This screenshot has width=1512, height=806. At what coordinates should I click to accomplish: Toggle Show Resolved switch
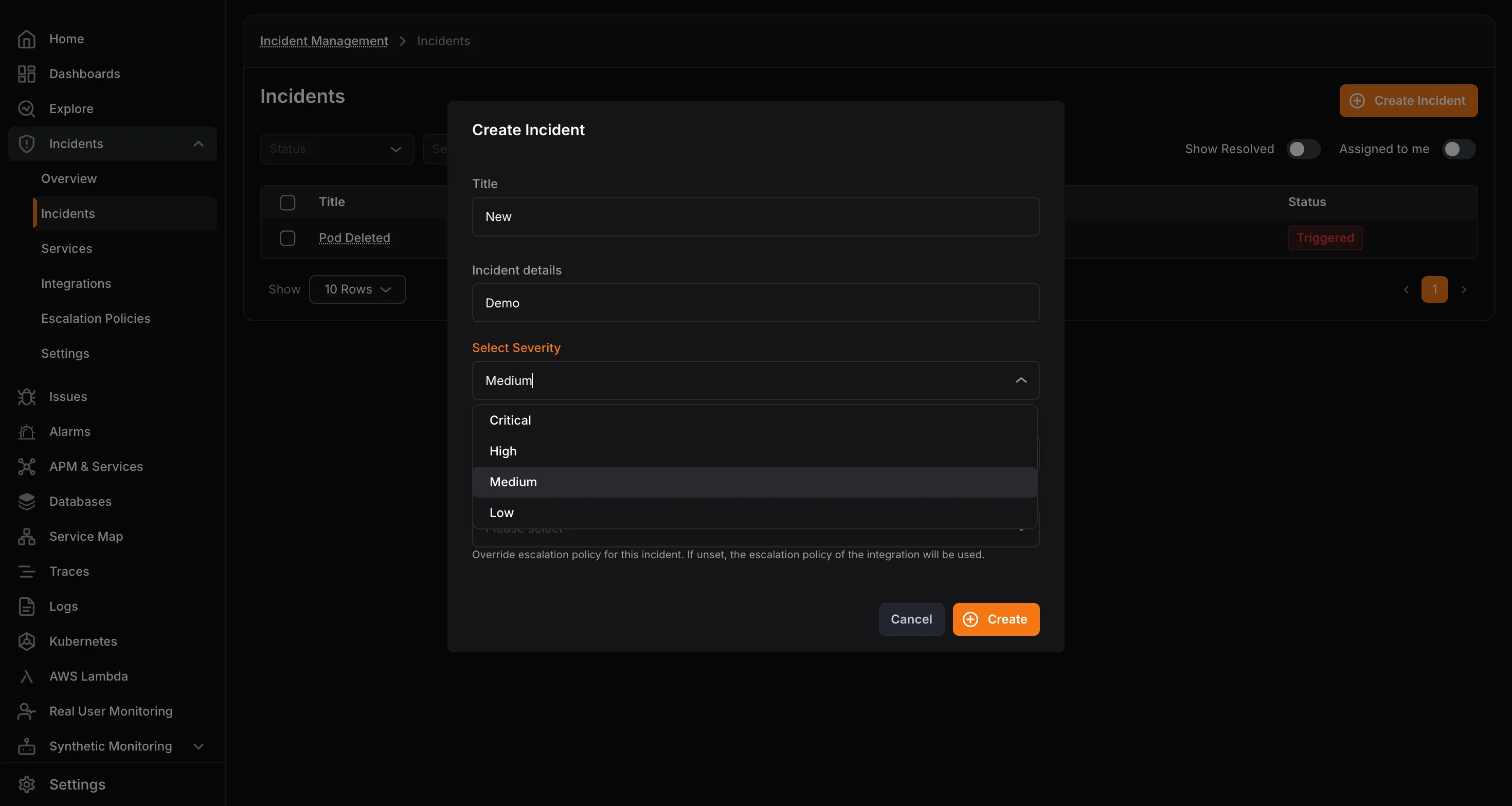[1303, 149]
